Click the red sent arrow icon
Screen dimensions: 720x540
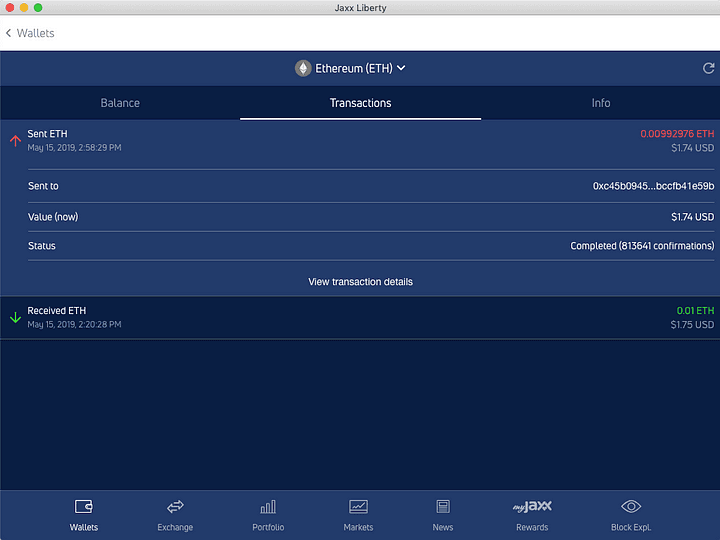(x=15, y=141)
